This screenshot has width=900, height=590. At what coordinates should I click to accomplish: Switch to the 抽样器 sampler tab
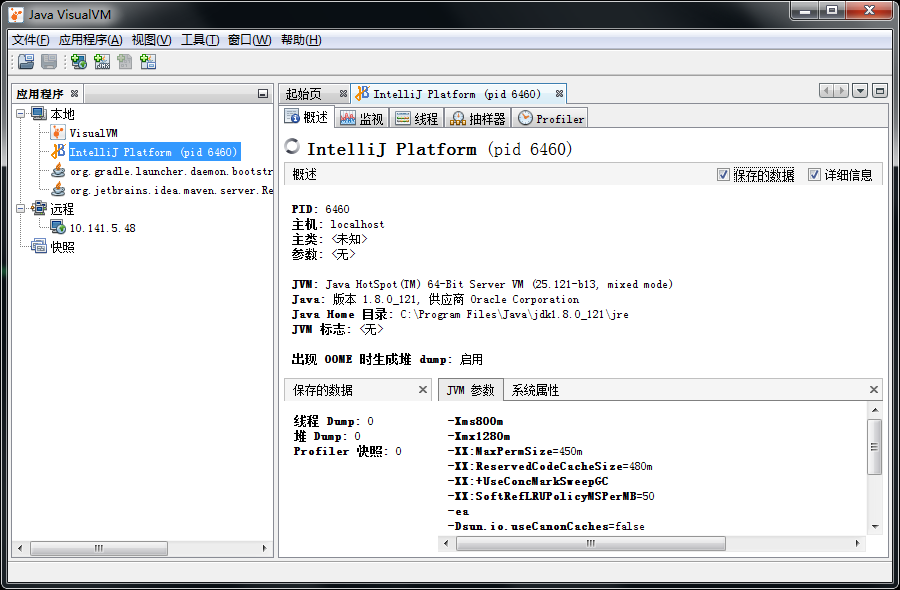pos(478,118)
